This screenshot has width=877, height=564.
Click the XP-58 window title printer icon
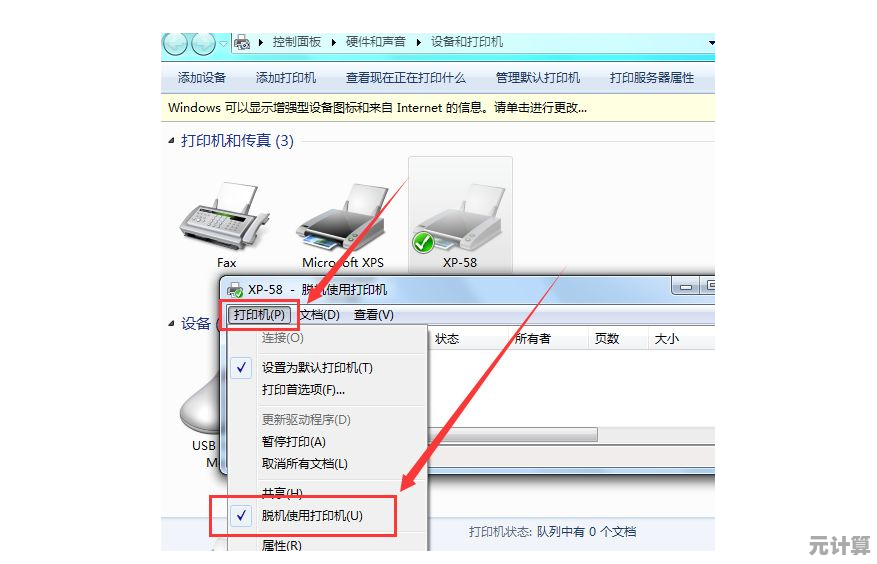point(235,290)
